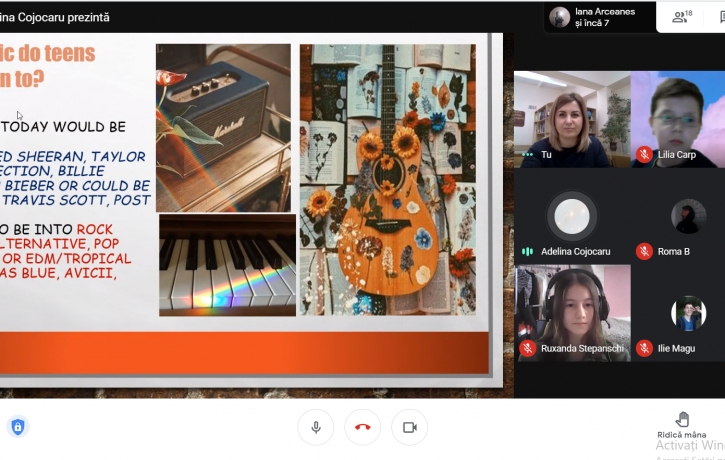Click Ruxanda Stepanschi muted microphone icon
The image size is (725, 460).
(x=528, y=348)
